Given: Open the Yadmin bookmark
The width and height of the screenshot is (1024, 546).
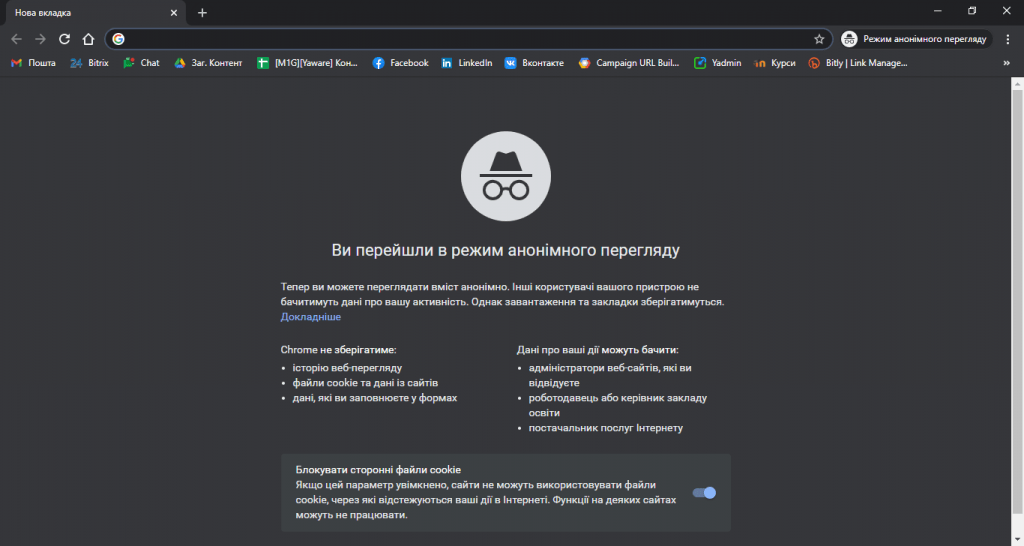Looking at the screenshot, I should 717,63.
